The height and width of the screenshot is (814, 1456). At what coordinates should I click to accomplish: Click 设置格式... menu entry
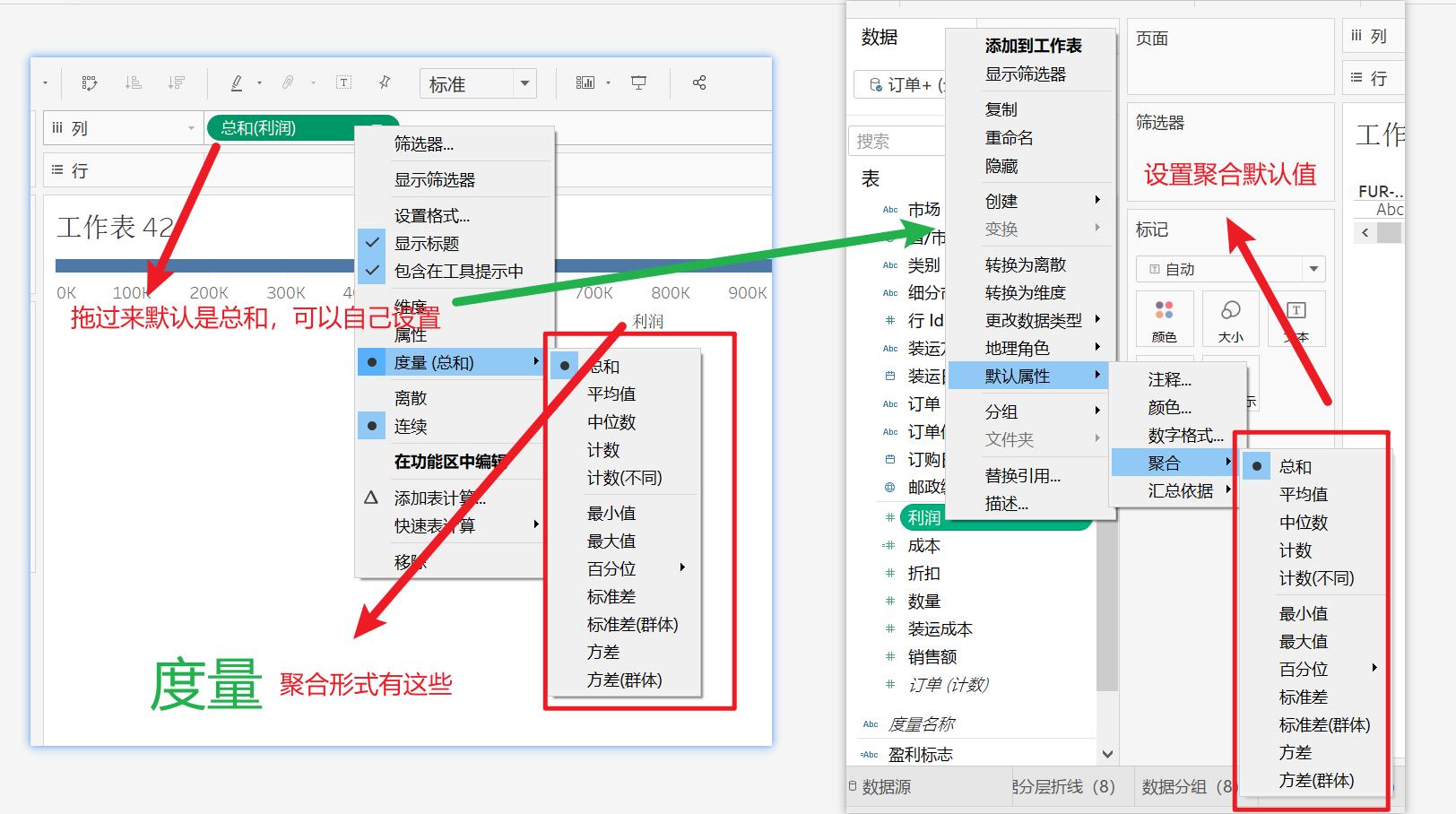coord(455,215)
